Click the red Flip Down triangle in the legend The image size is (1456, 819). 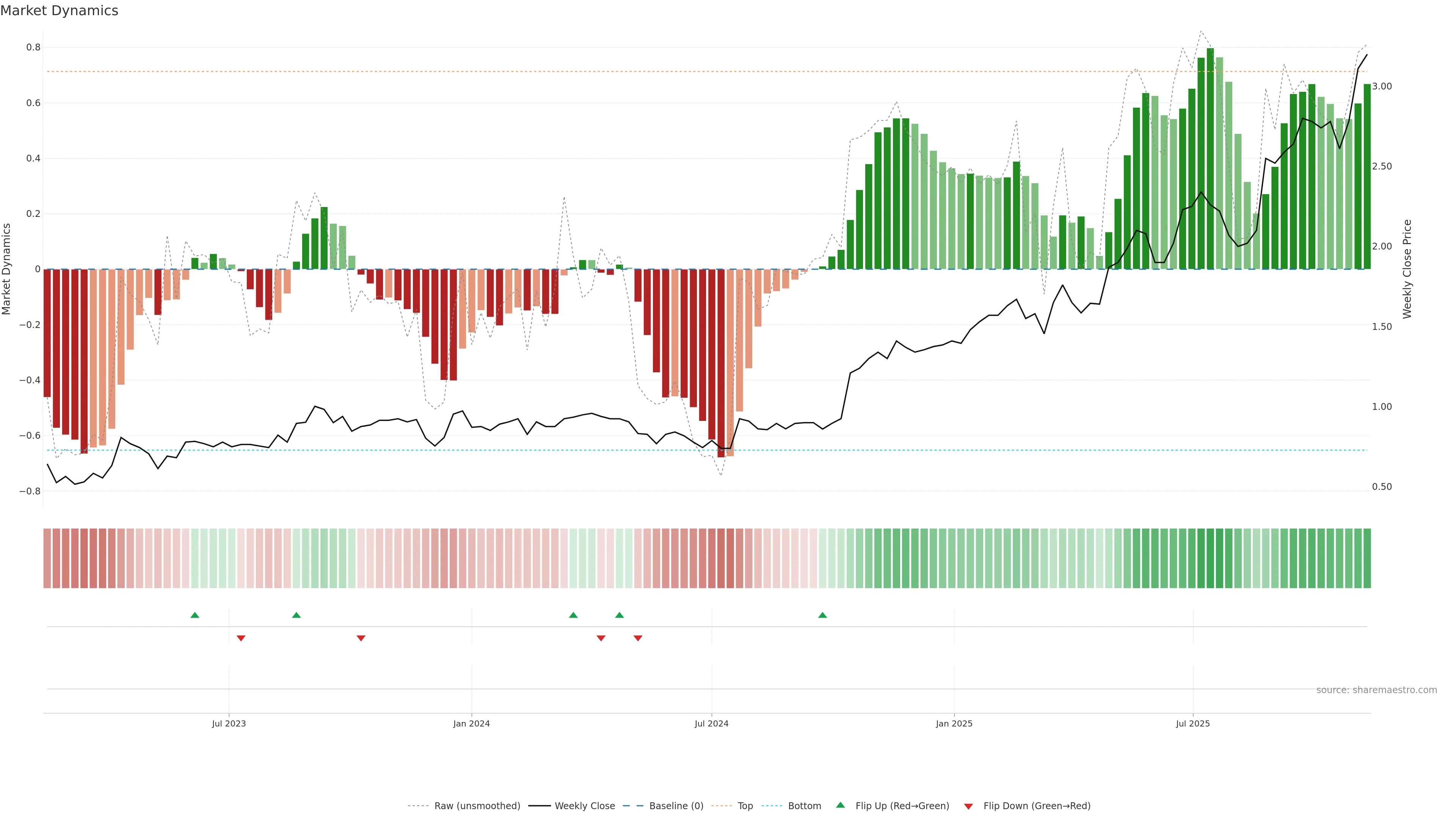click(x=968, y=806)
